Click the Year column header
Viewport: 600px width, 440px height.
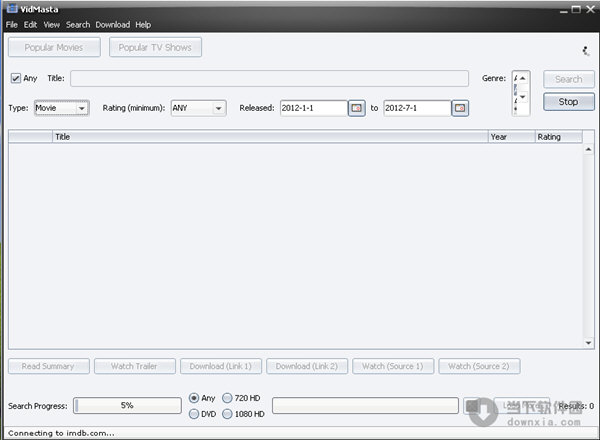[x=512, y=137]
